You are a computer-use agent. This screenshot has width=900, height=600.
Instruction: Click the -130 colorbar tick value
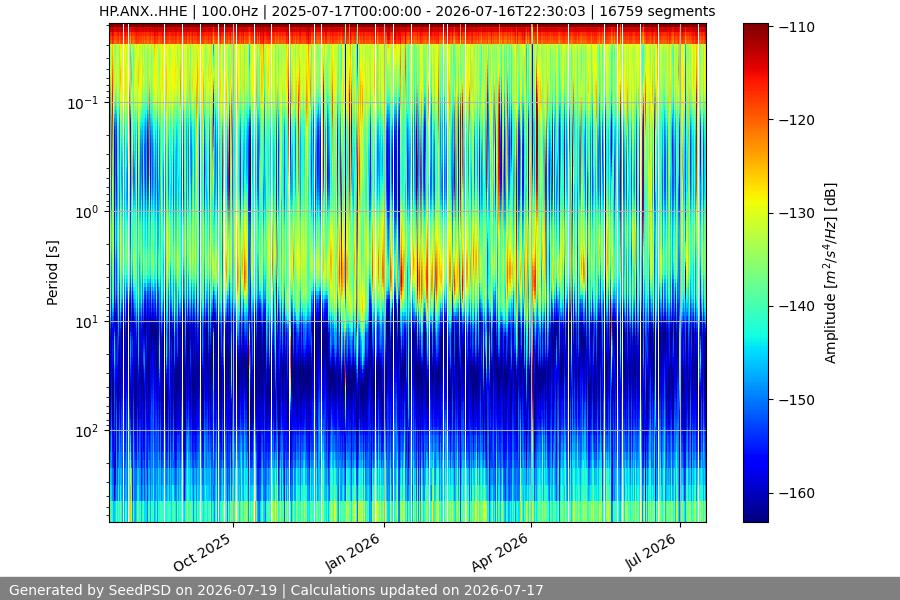point(797,213)
